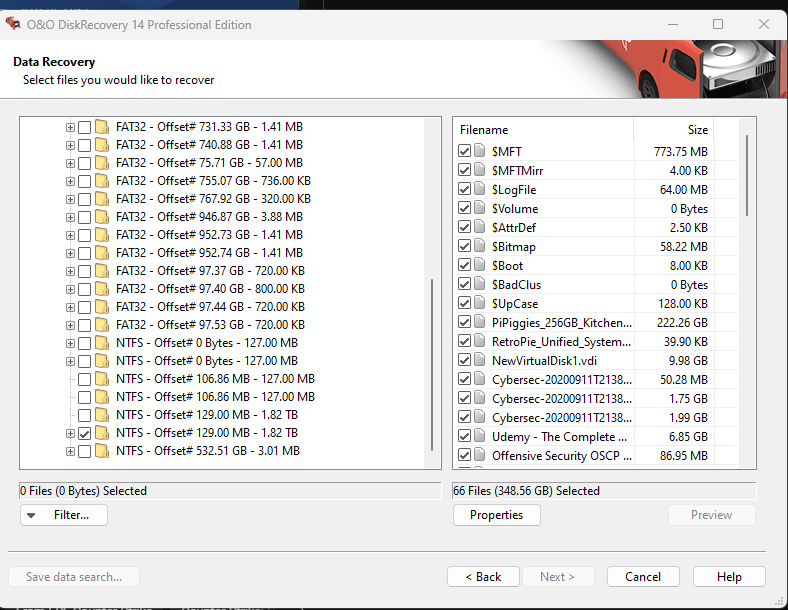Uncheck the NewVirtualDisk1.vdi checkbox

tap(464, 360)
